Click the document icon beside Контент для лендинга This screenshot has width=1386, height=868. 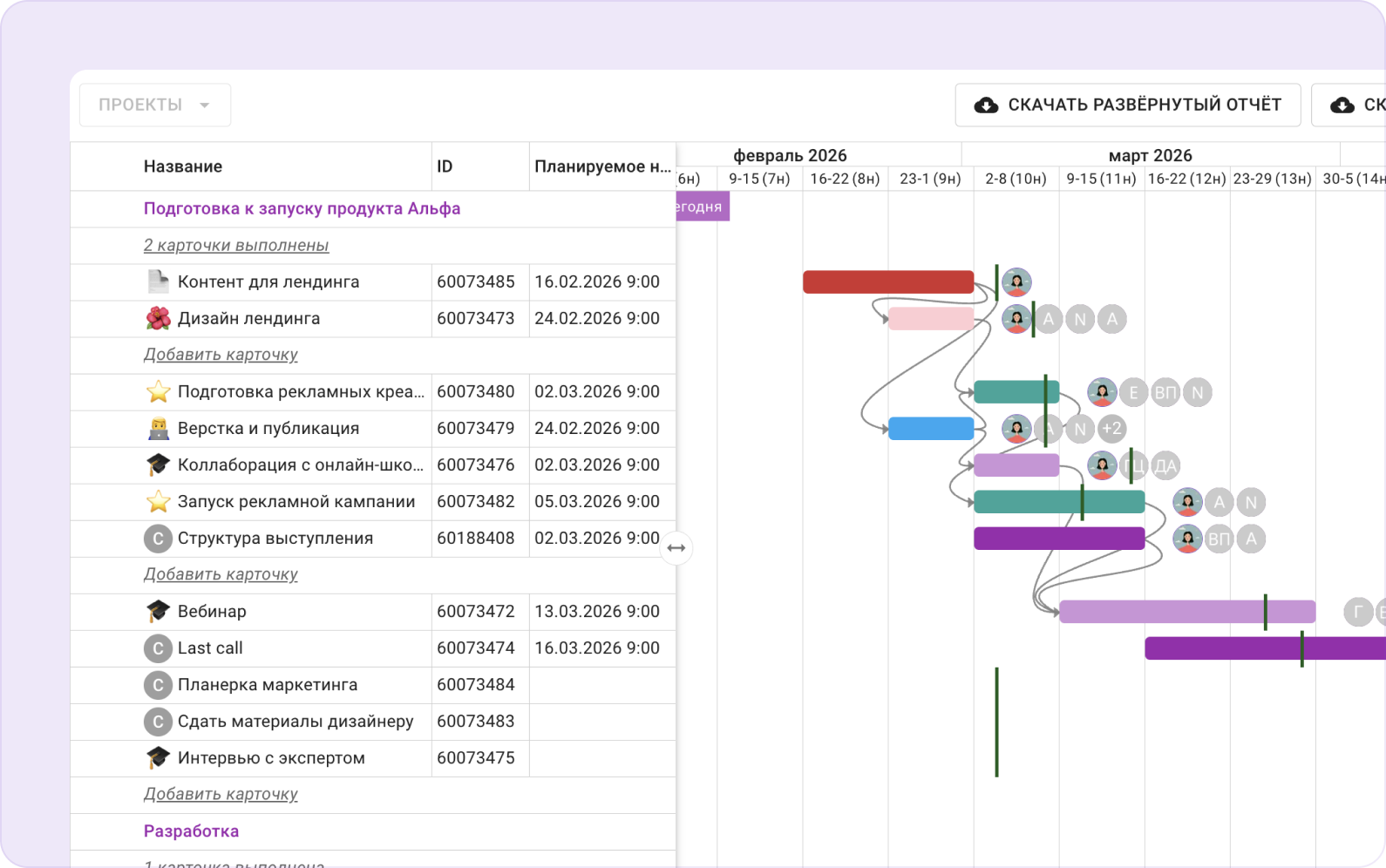158,282
